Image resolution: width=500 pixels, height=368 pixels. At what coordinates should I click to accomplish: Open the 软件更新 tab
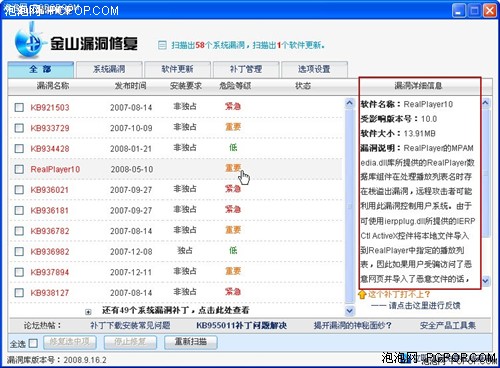pyautogui.click(x=178, y=69)
